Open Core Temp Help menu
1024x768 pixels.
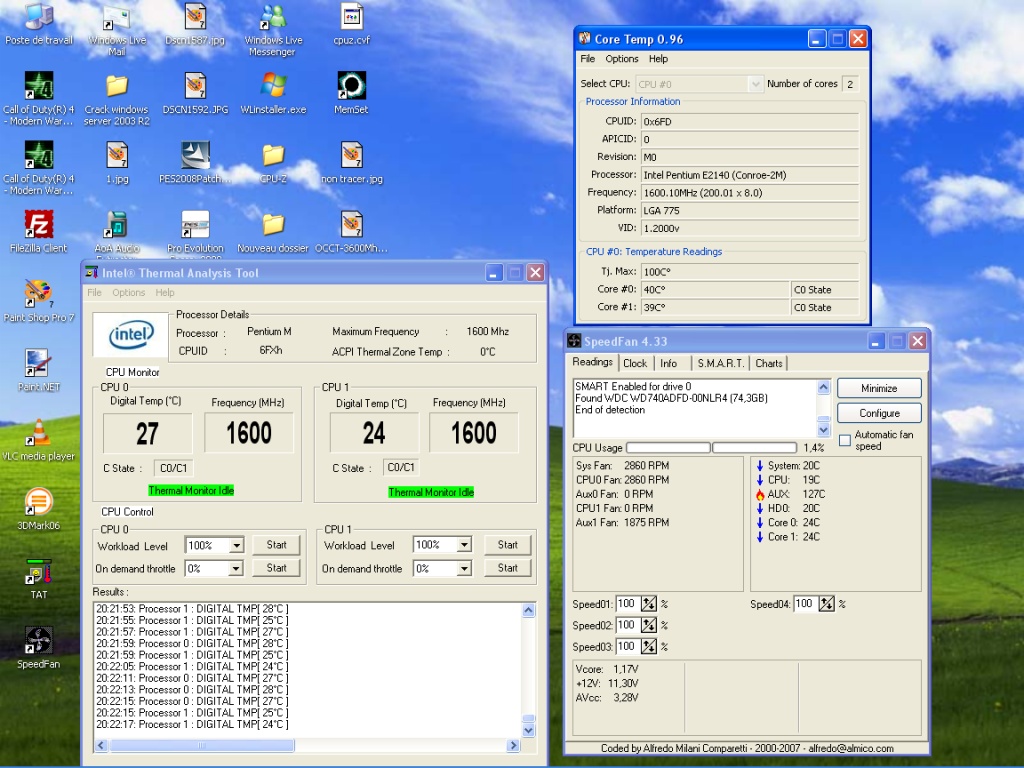pyautogui.click(x=658, y=59)
